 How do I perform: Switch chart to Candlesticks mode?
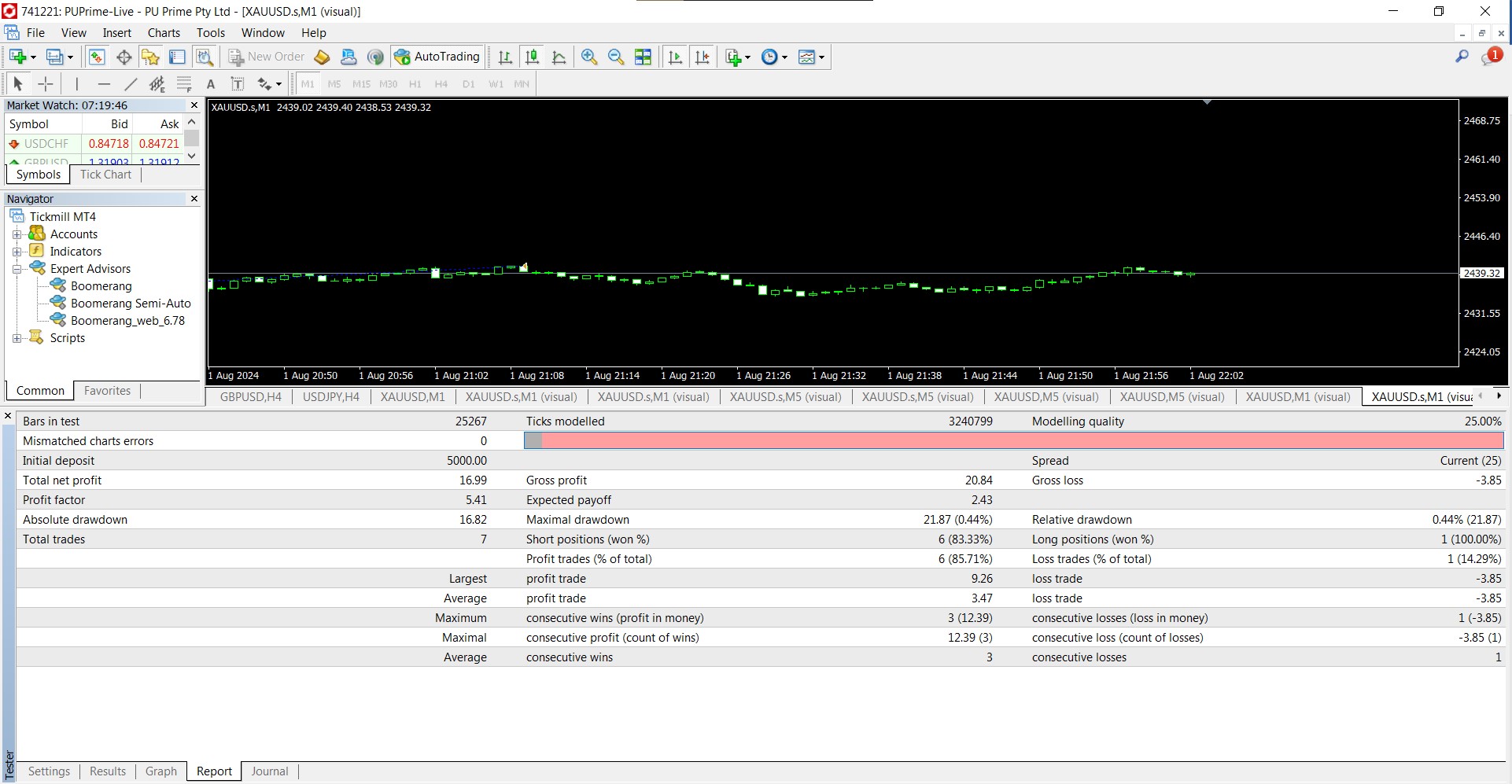(x=532, y=57)
